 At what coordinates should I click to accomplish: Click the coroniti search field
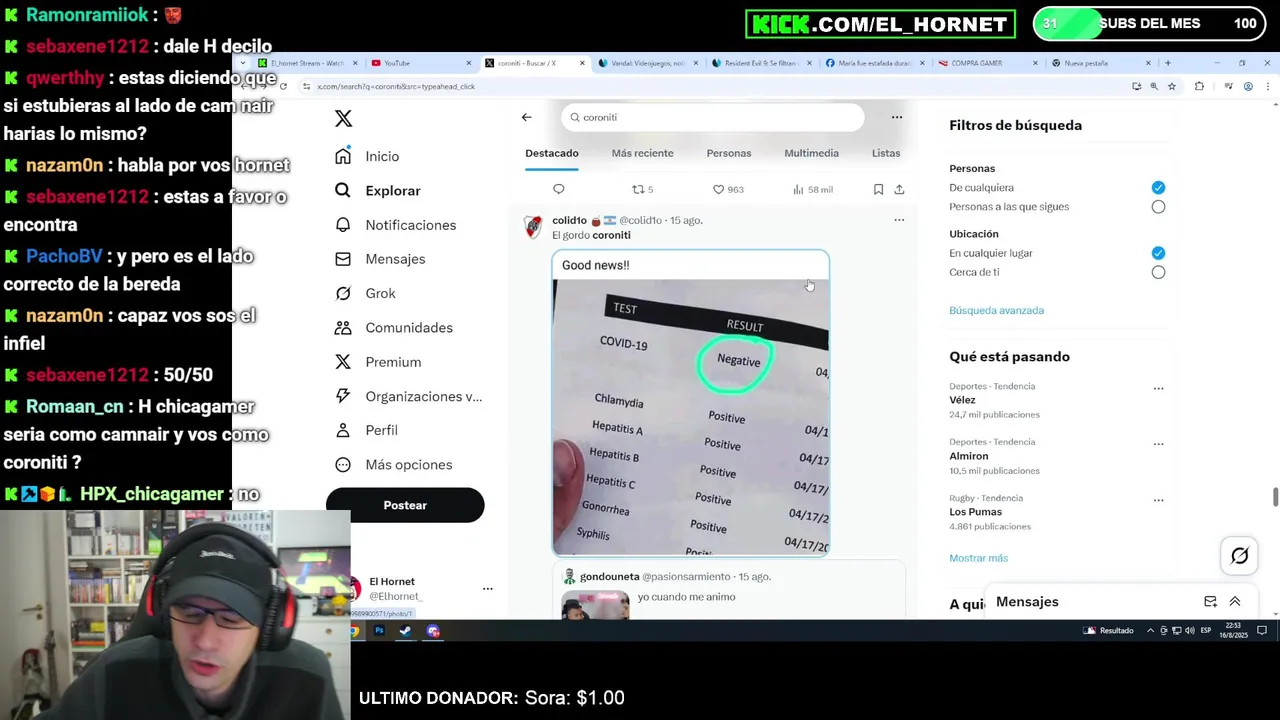(712, 117)
